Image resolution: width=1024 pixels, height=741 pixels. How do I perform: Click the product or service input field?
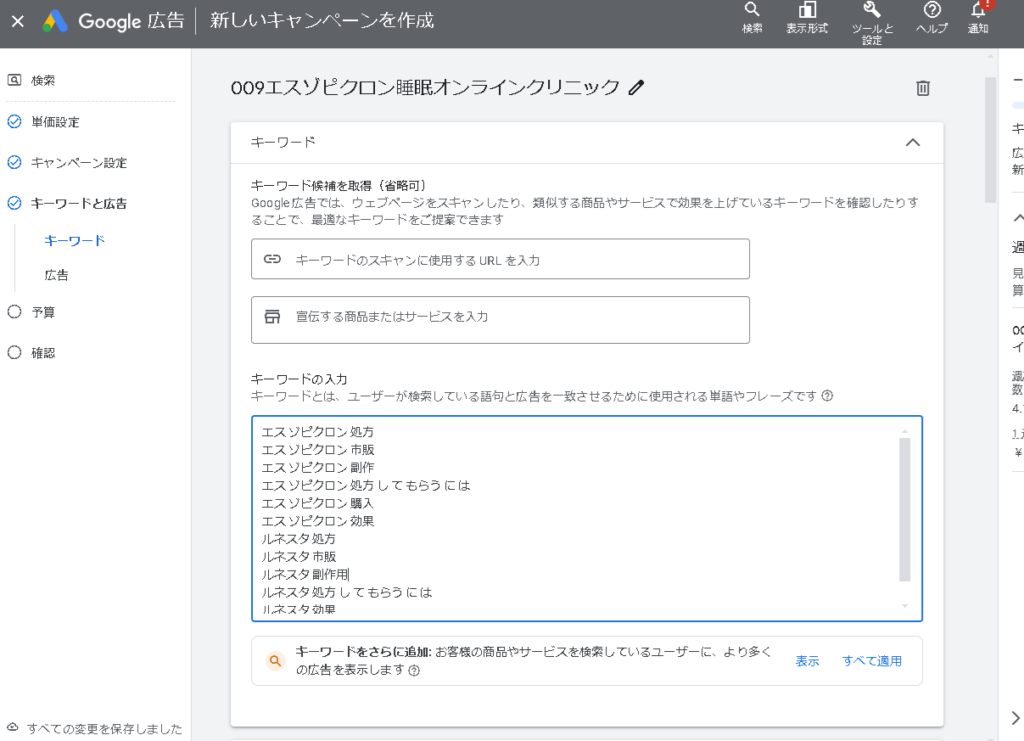click(500, 320)
